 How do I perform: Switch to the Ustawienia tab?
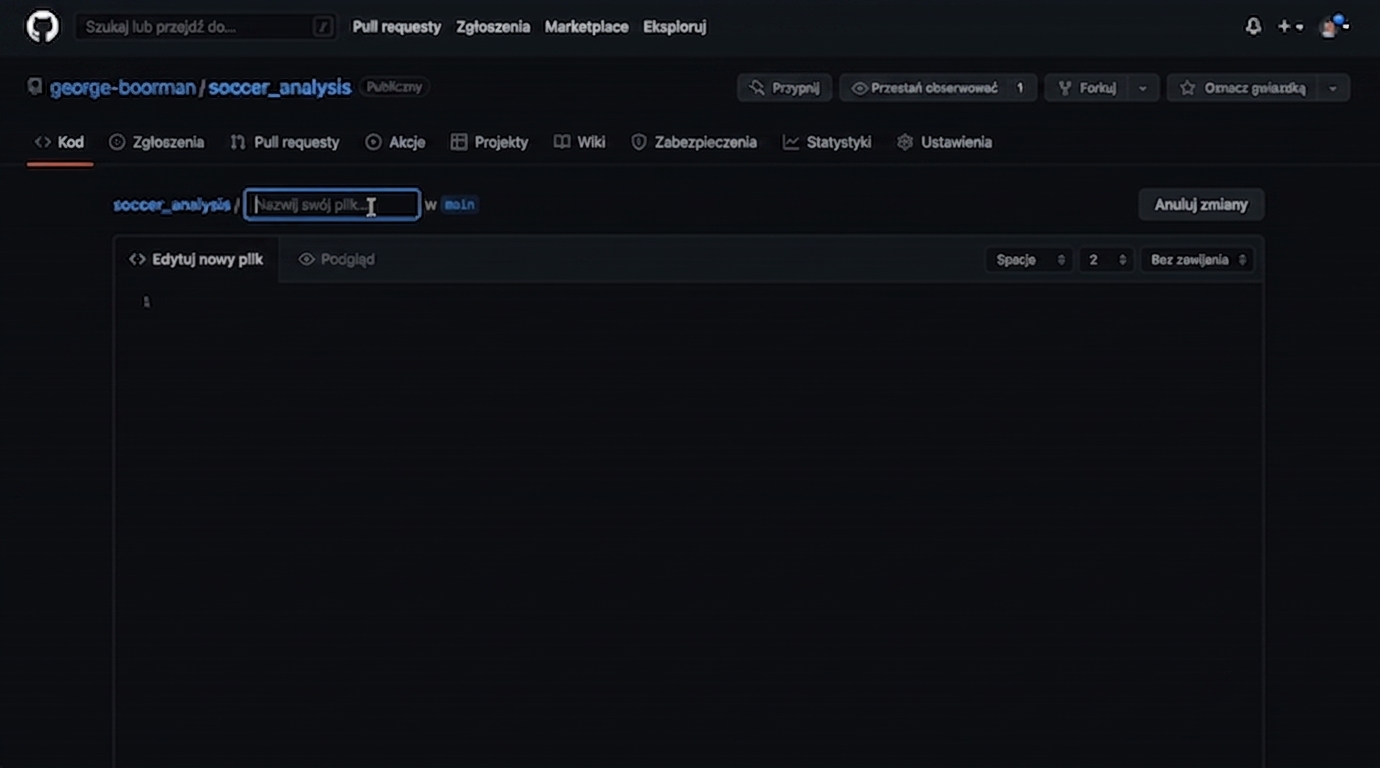click(945, 142)
